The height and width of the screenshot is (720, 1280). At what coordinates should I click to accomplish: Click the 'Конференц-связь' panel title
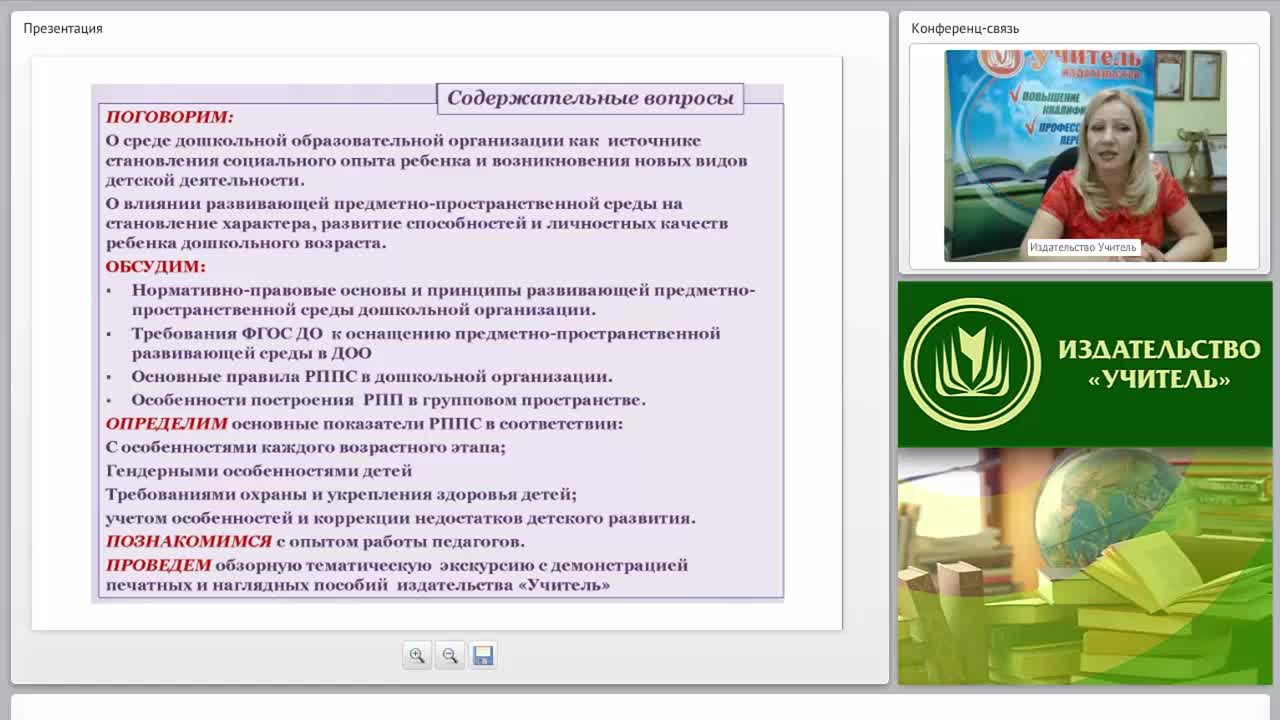pyautogui.click(x=965, y=28)
